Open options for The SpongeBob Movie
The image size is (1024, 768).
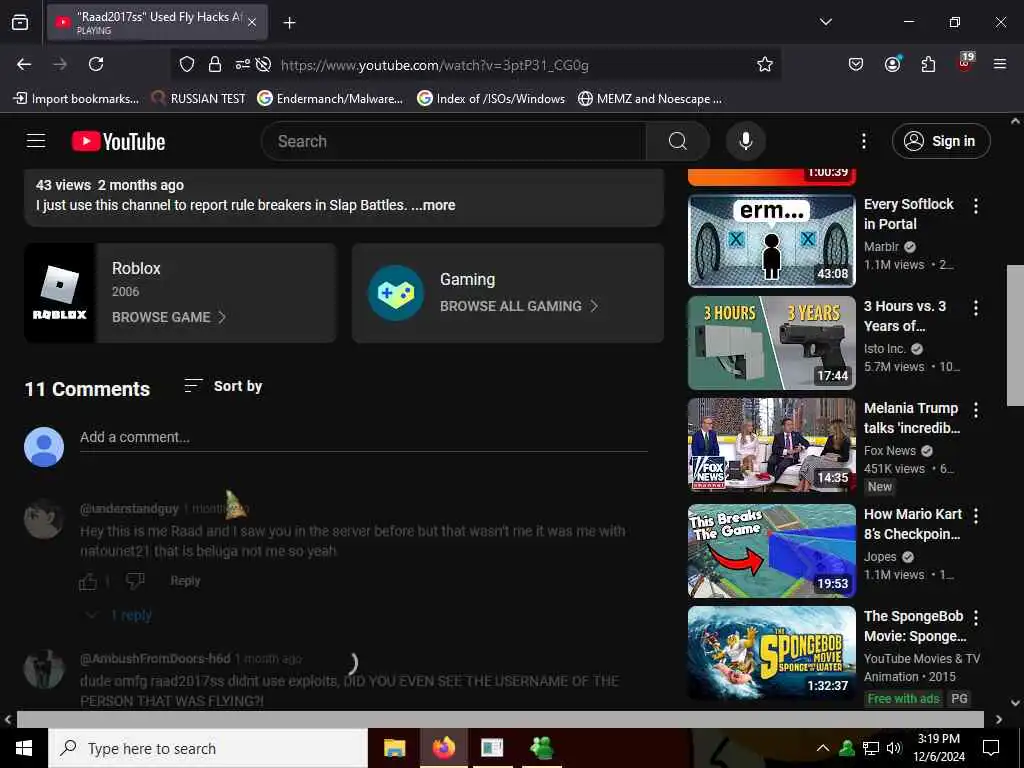(x=976, y=617)
